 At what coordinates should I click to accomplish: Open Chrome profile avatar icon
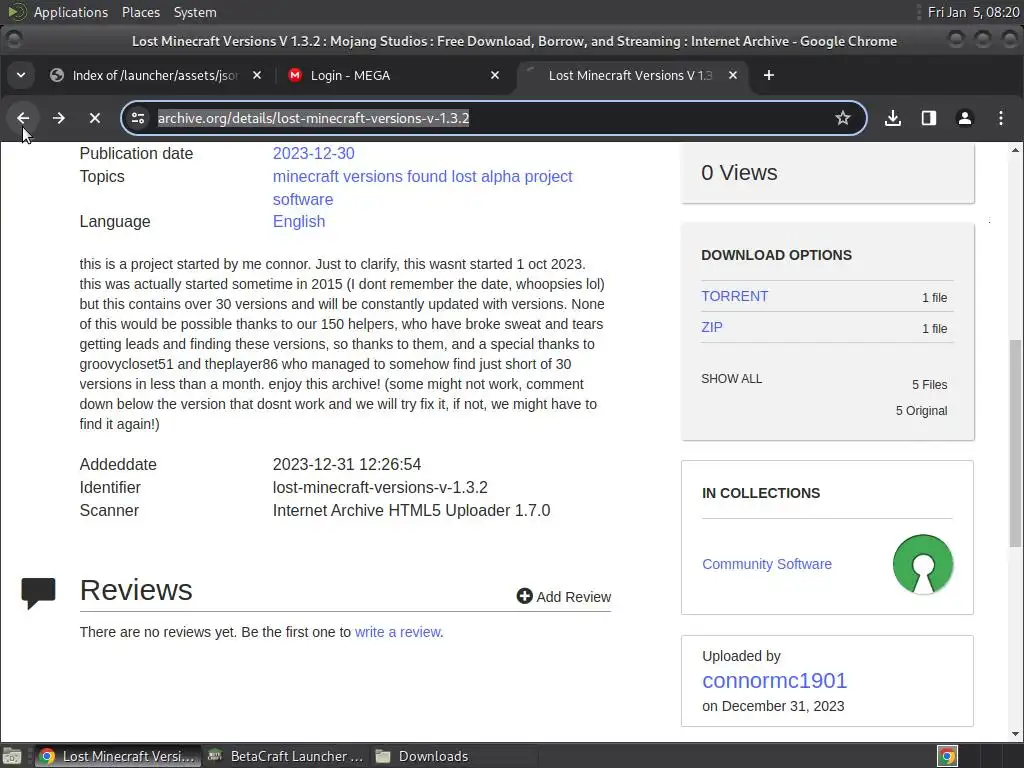point(965,118)
